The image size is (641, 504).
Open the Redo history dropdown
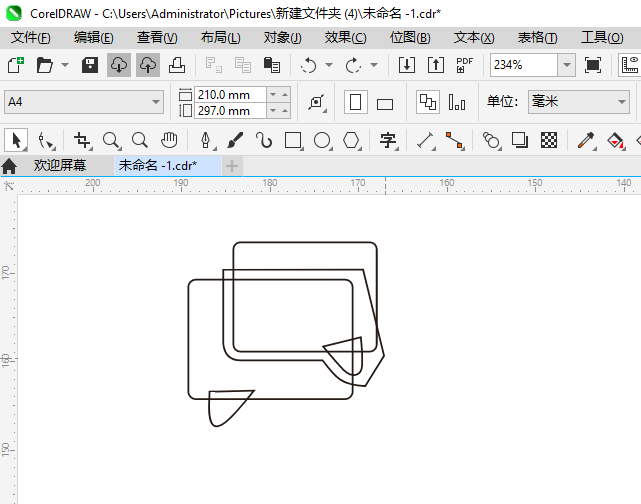pyautogui.click(x=374, y=65)
